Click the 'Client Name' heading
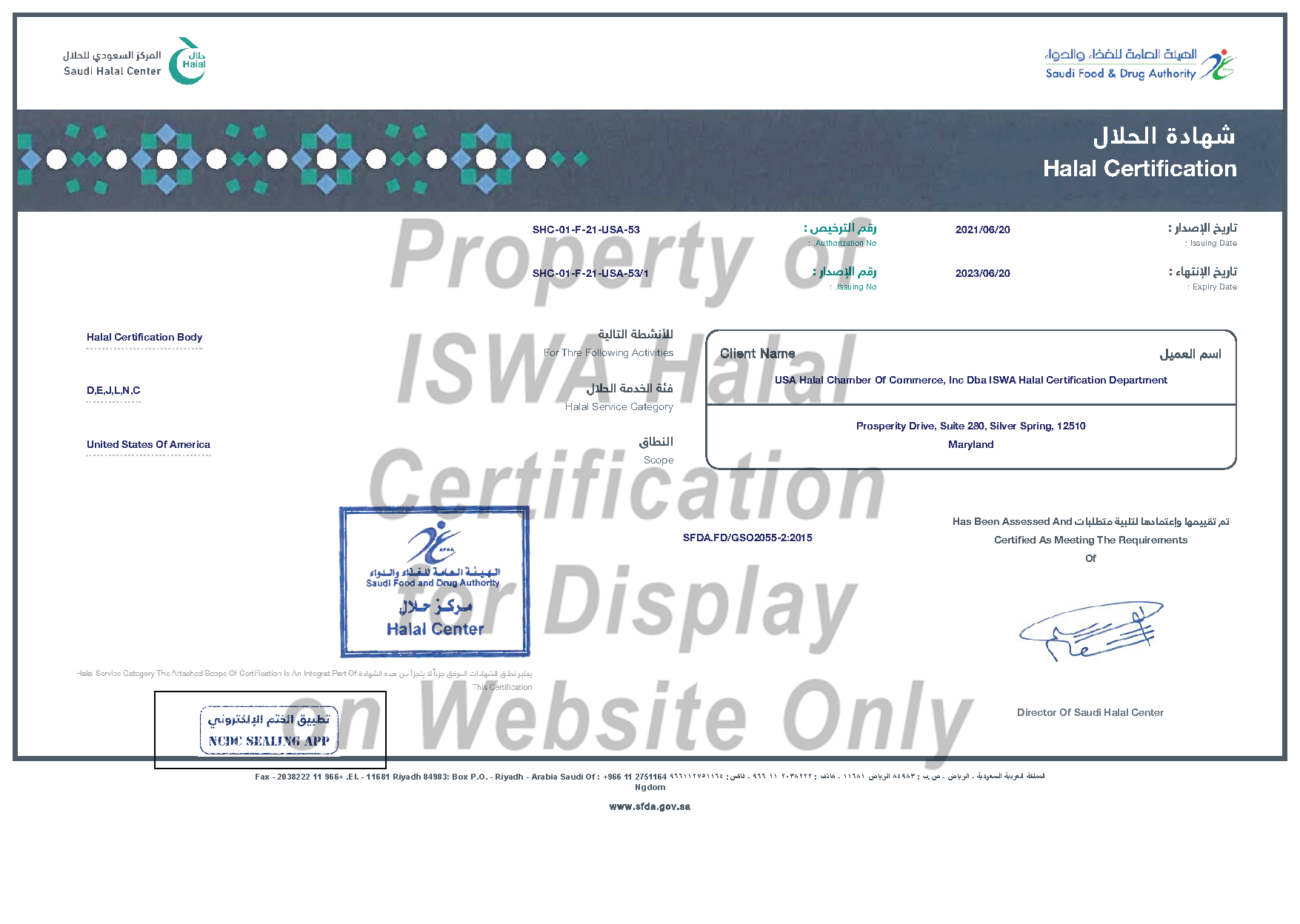 [758, 354]
